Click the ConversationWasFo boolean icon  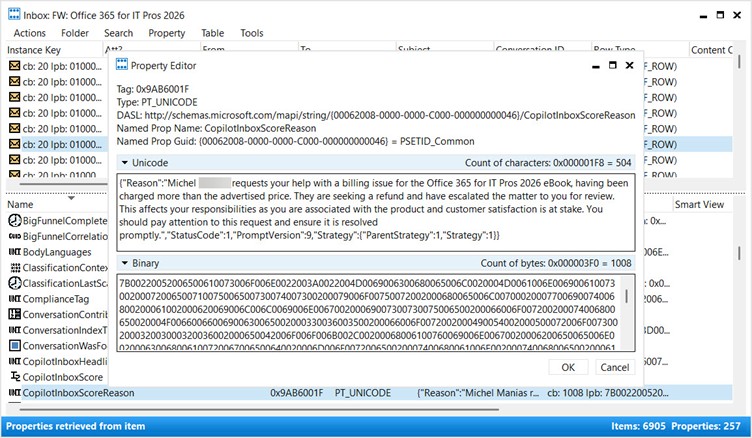coord(15,345)
